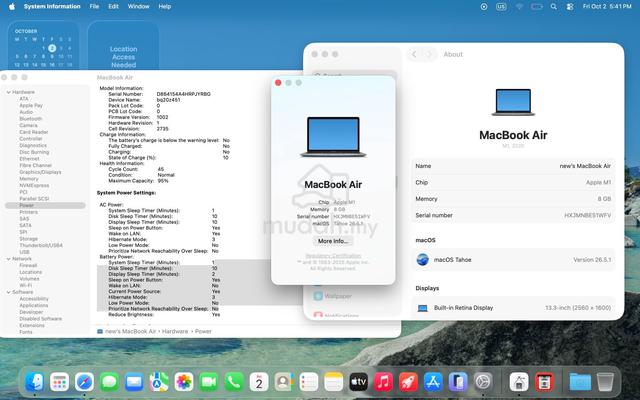
Task: Click the October calendar widget
Action: coord(43,47)
